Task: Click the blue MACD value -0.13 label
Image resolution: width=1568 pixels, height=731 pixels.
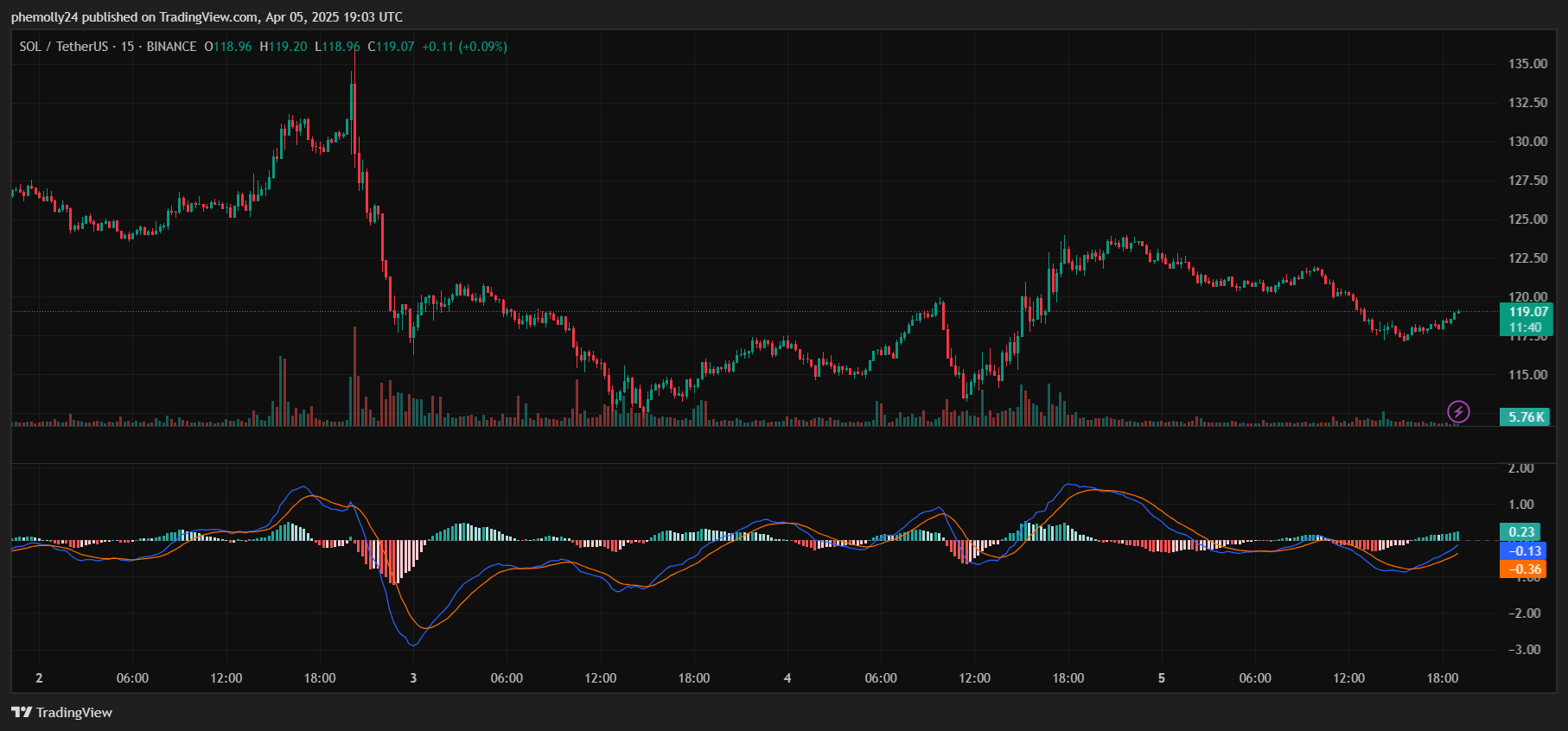Action: point(1524,550)
